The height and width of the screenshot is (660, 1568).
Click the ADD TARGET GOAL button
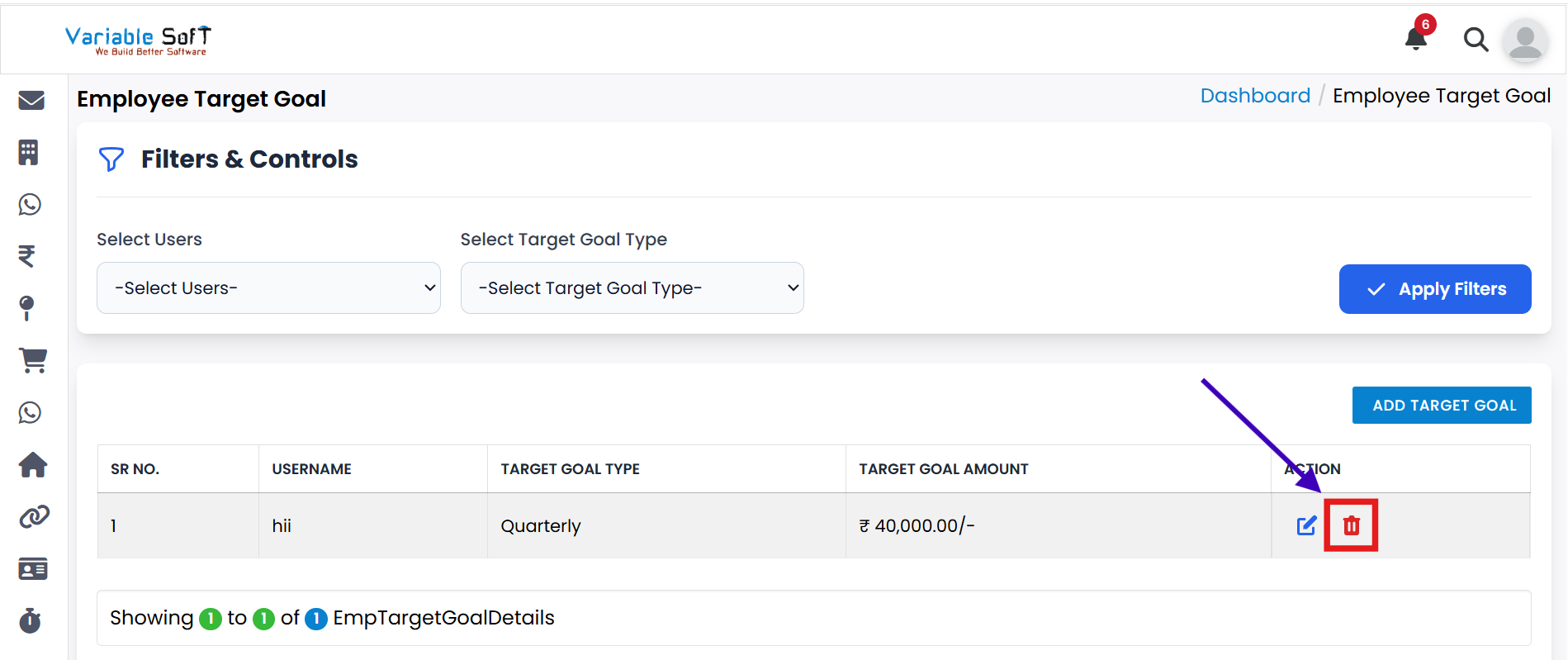[1442, 406]
